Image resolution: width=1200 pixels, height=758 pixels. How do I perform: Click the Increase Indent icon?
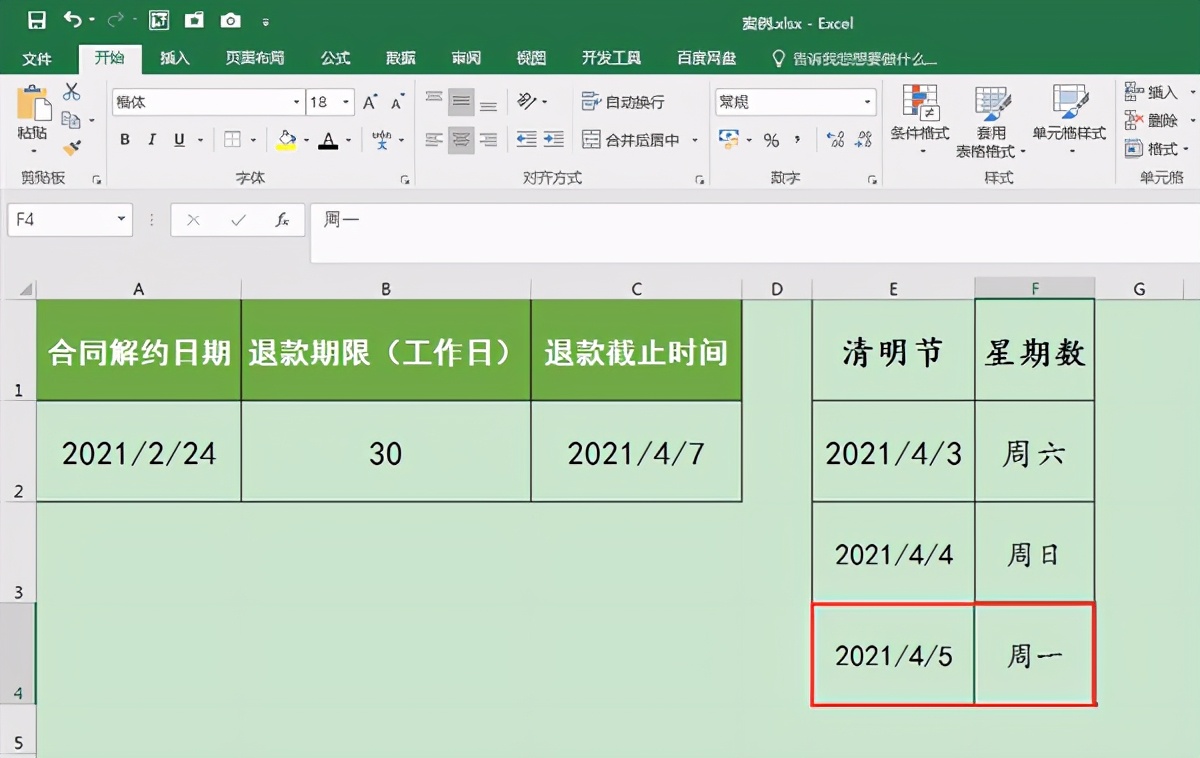pos(553,140)
